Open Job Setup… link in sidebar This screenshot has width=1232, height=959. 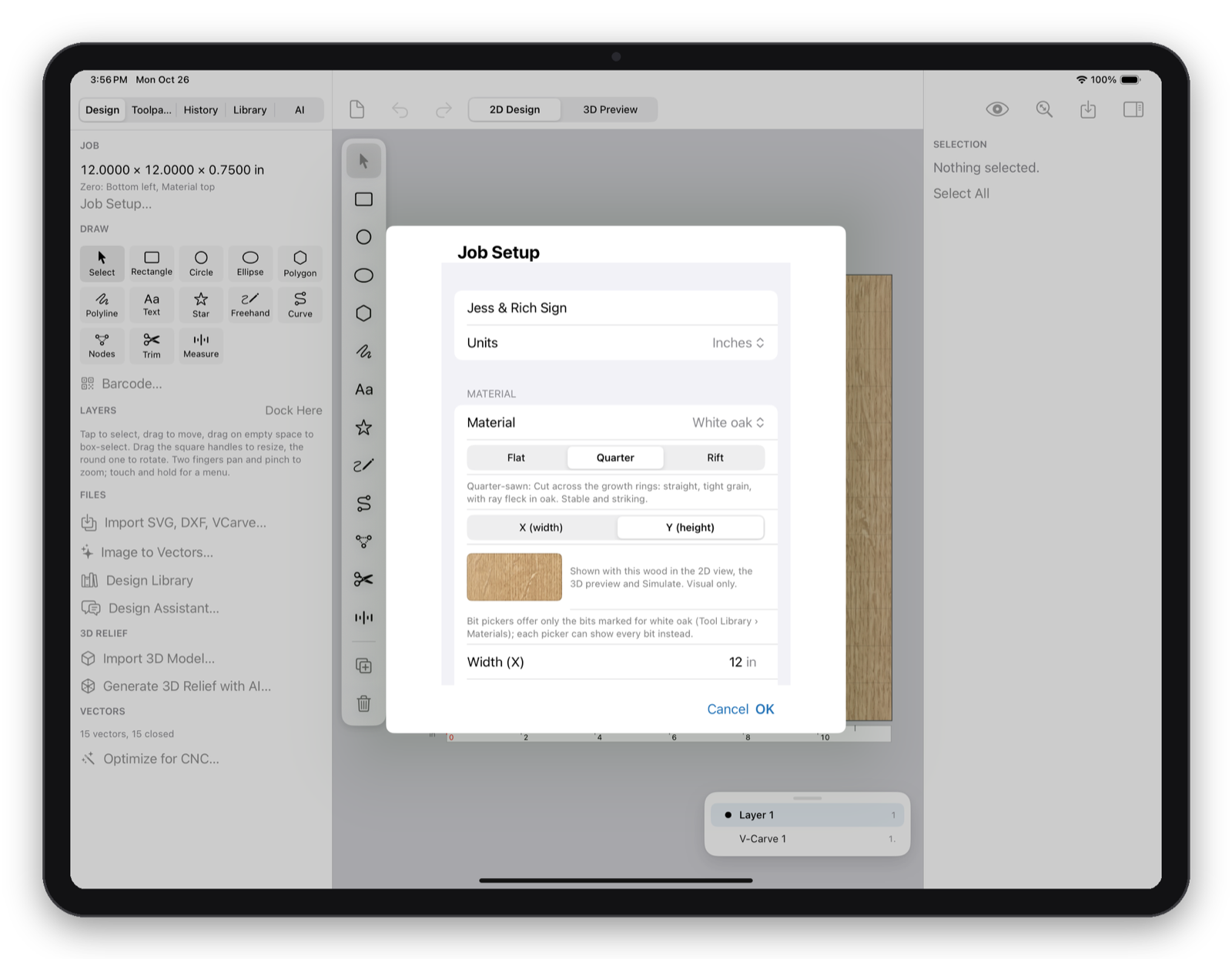tap(116, 204)
